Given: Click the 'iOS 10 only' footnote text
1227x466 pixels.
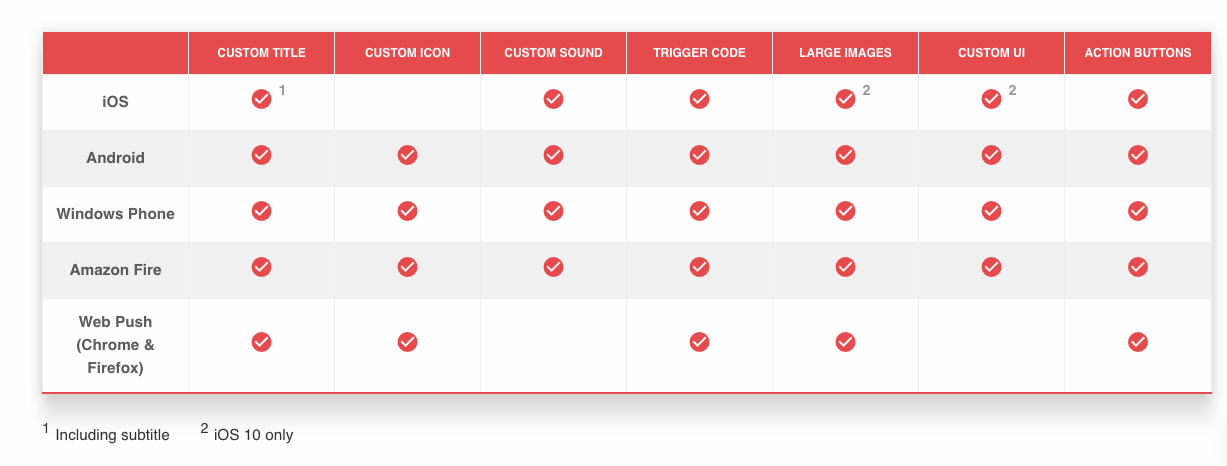Looking at the screenshot, I should tap(253, 435).
